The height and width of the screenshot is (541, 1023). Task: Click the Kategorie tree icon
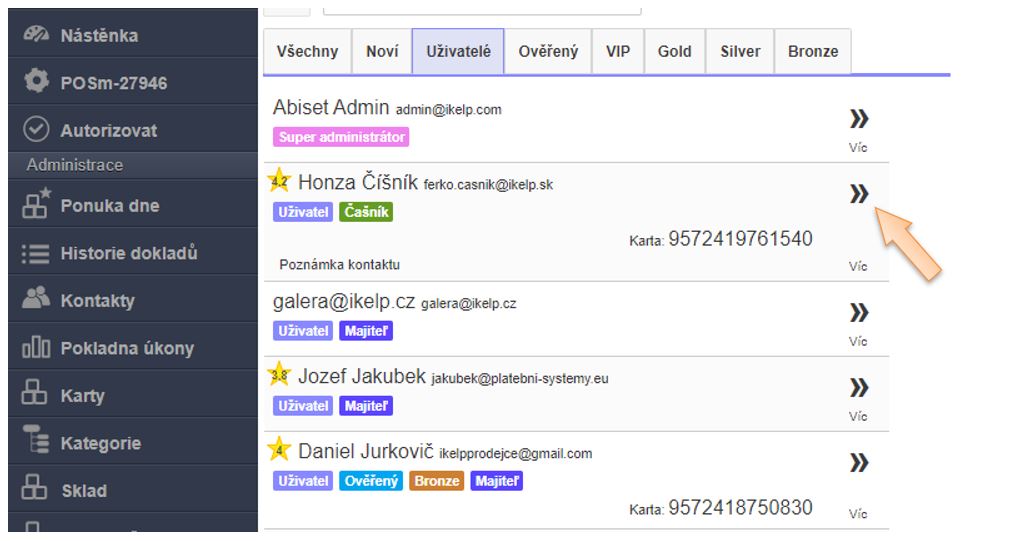pyautogui.click(x=36, y=442)
